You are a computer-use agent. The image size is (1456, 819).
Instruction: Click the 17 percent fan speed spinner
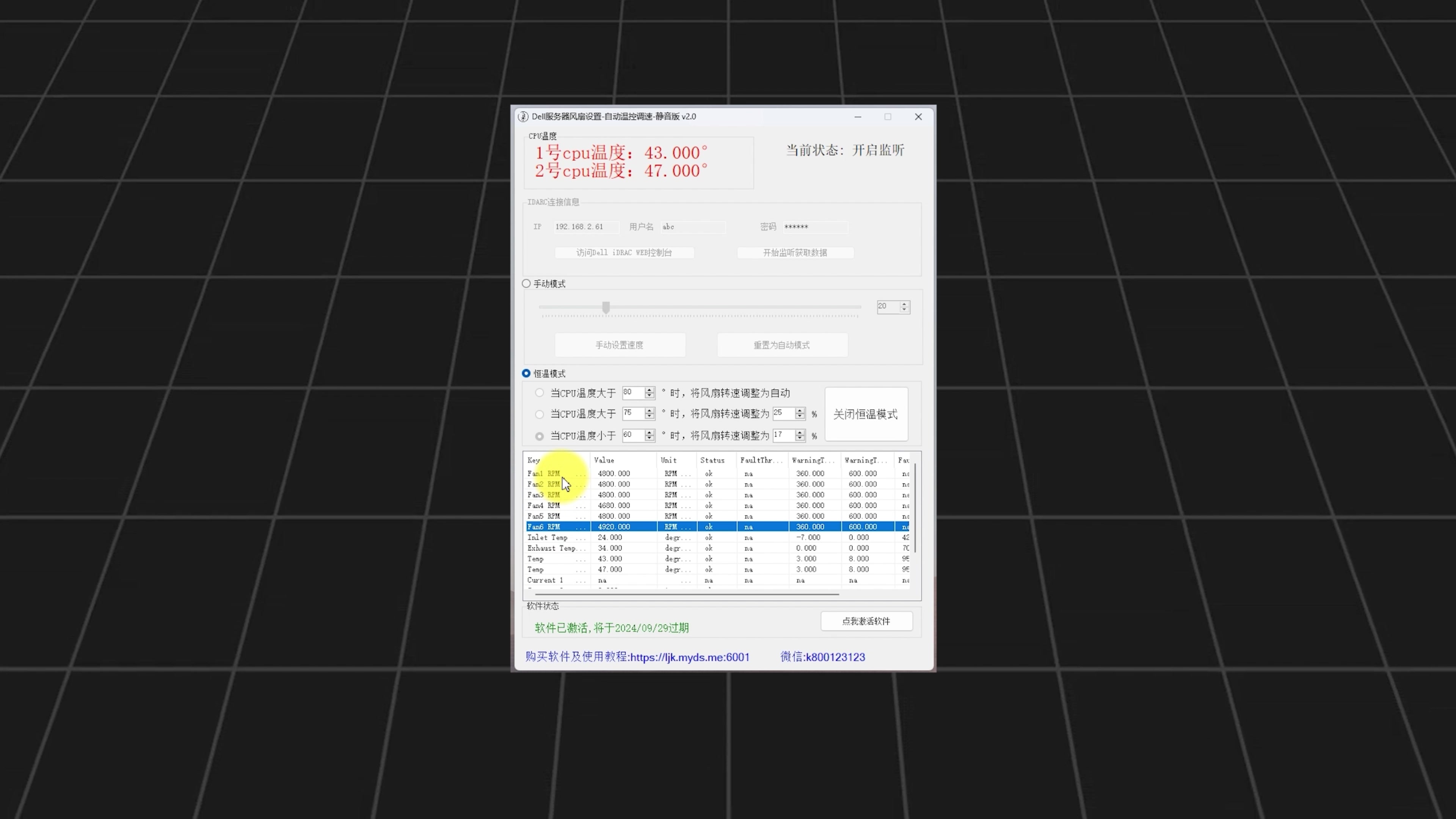[x=789, y=435]
